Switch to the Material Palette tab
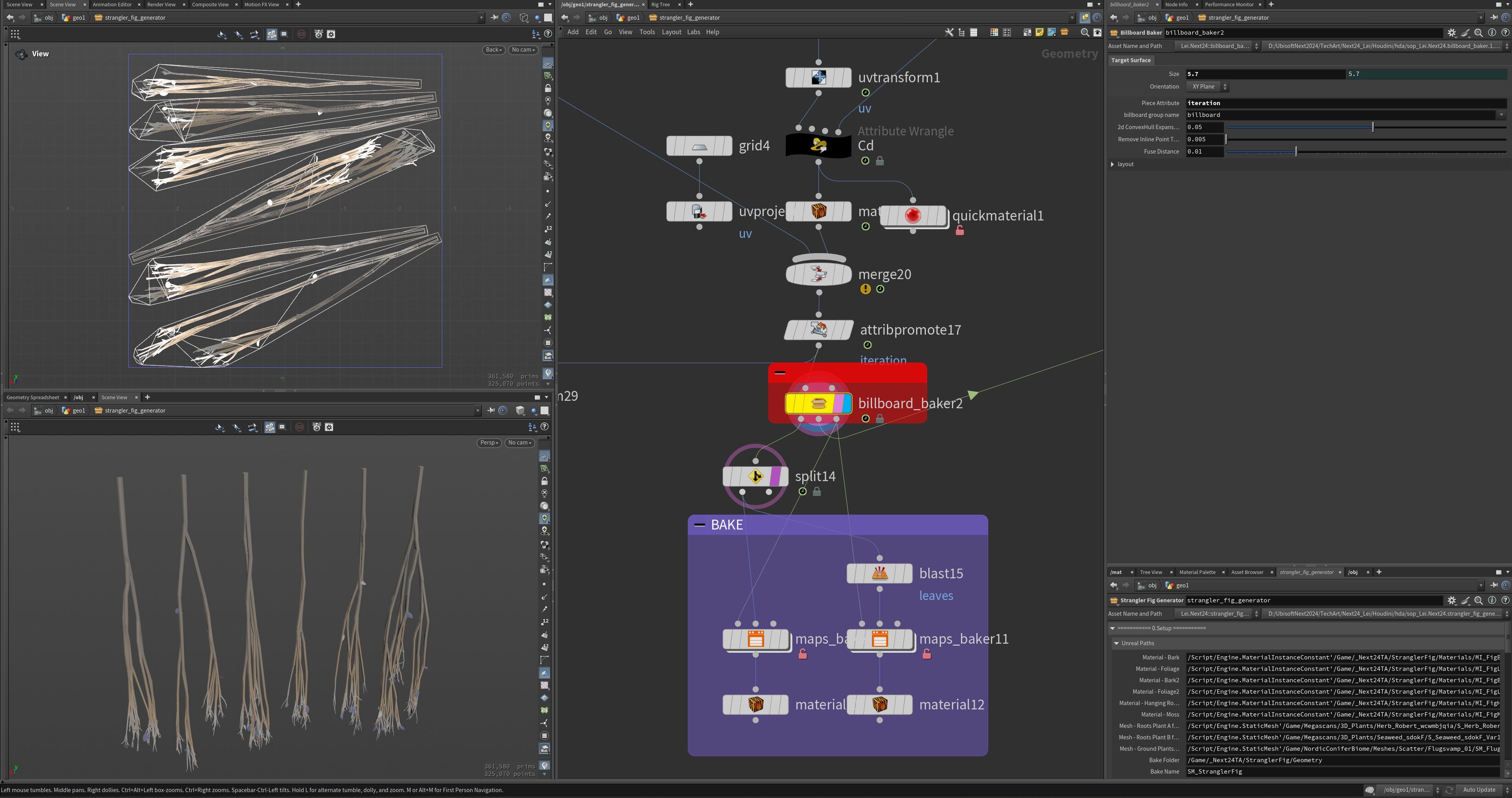1512x798 pixels. point(1197,572)
